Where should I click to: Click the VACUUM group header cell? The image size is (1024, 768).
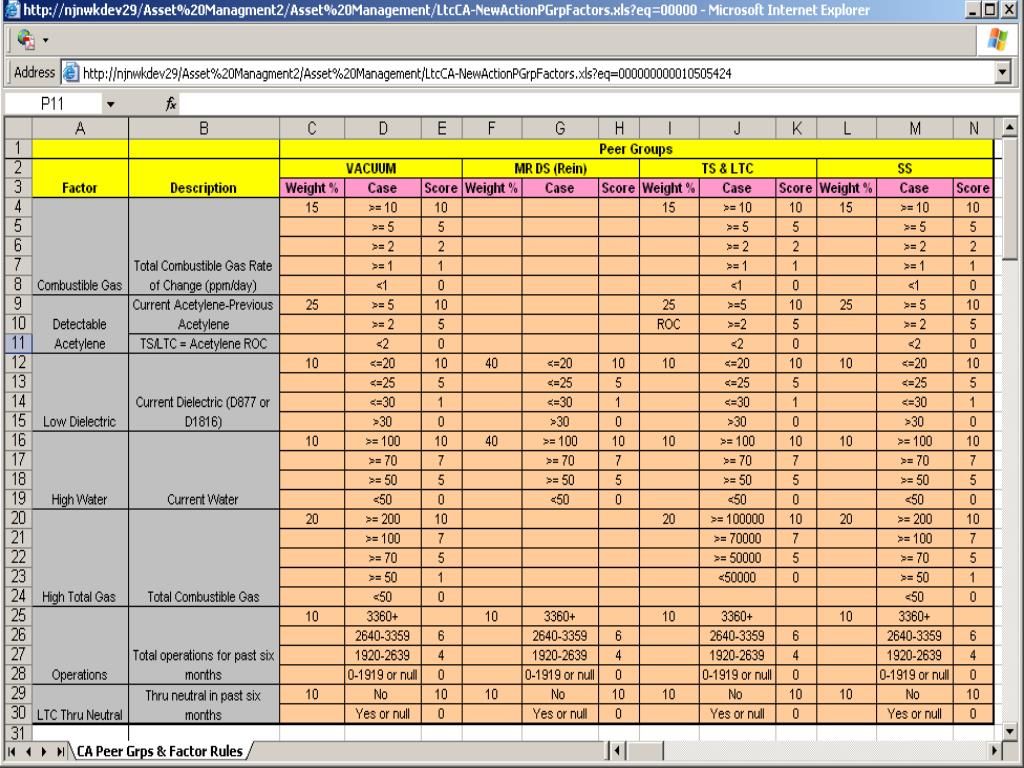click(x=371, y=168)
